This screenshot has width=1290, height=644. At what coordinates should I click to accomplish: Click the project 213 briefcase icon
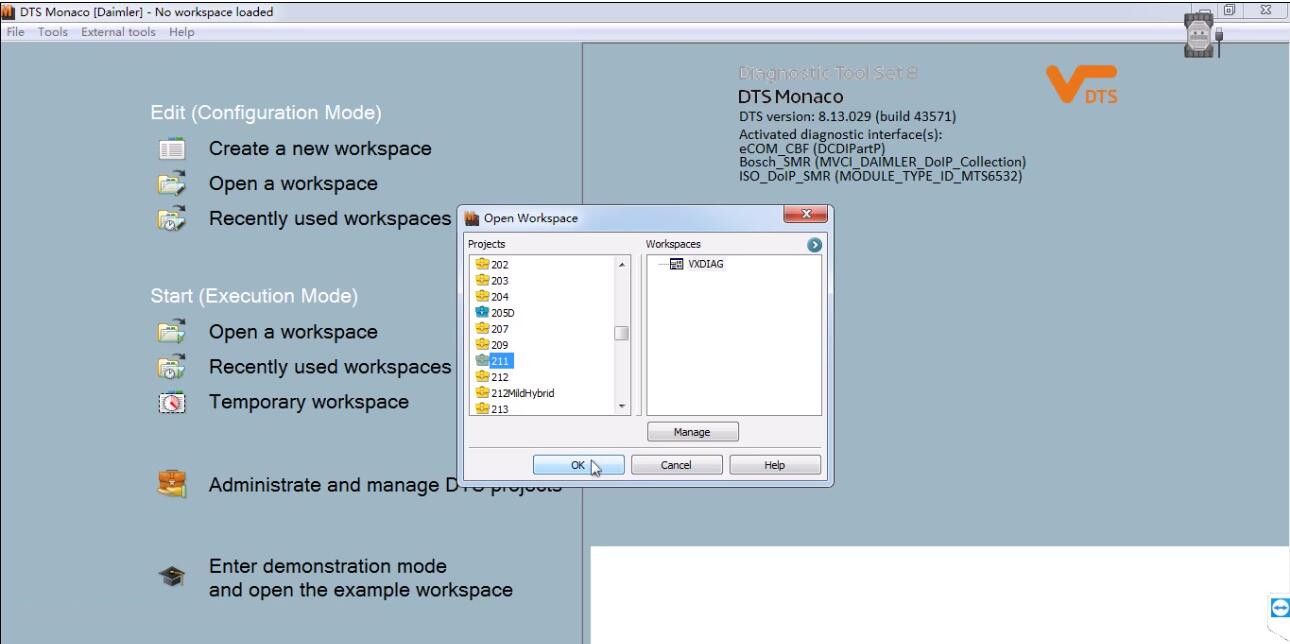[x=483, y=409]
